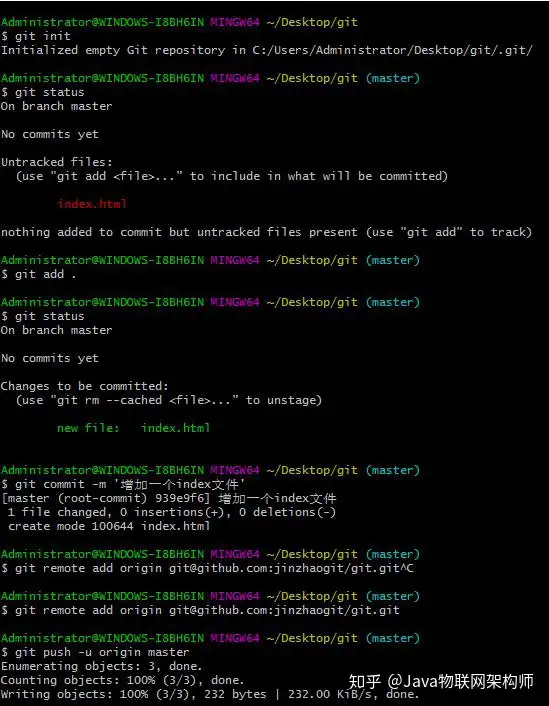
Task: Click the "Enumerating objects: 3, done." line
Action: pyautogui.click(x=102, y=666)
